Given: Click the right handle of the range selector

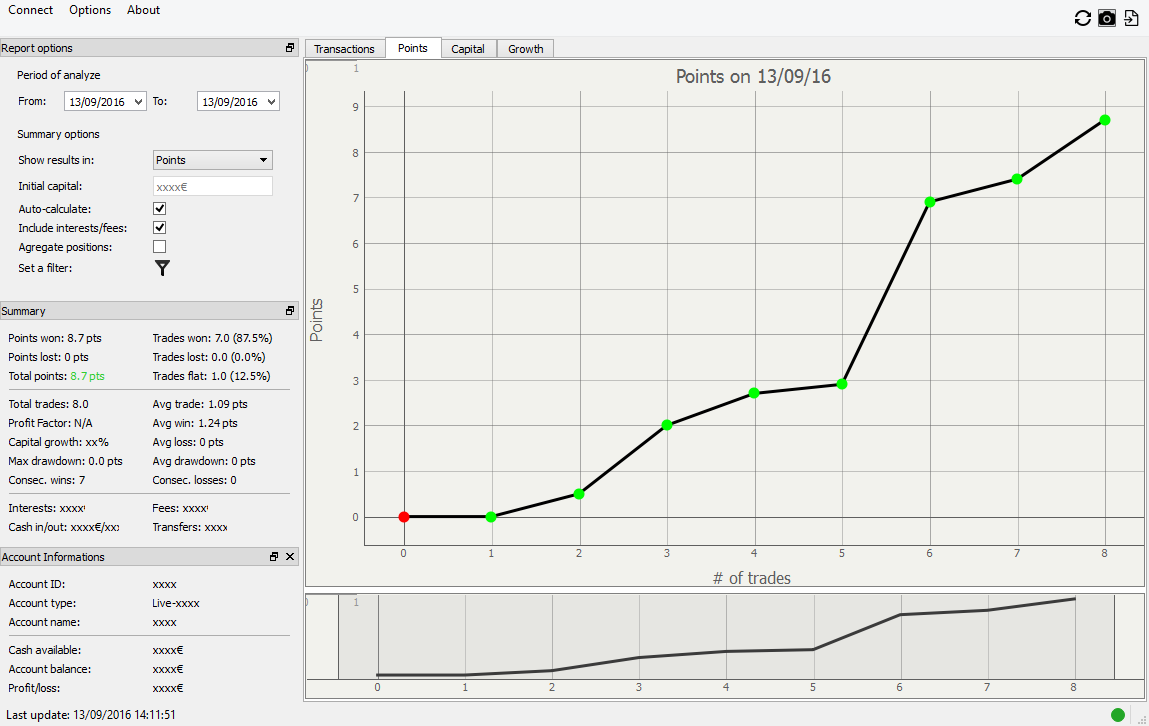Looking at the screenshot, I should (x=1115, y=637).
